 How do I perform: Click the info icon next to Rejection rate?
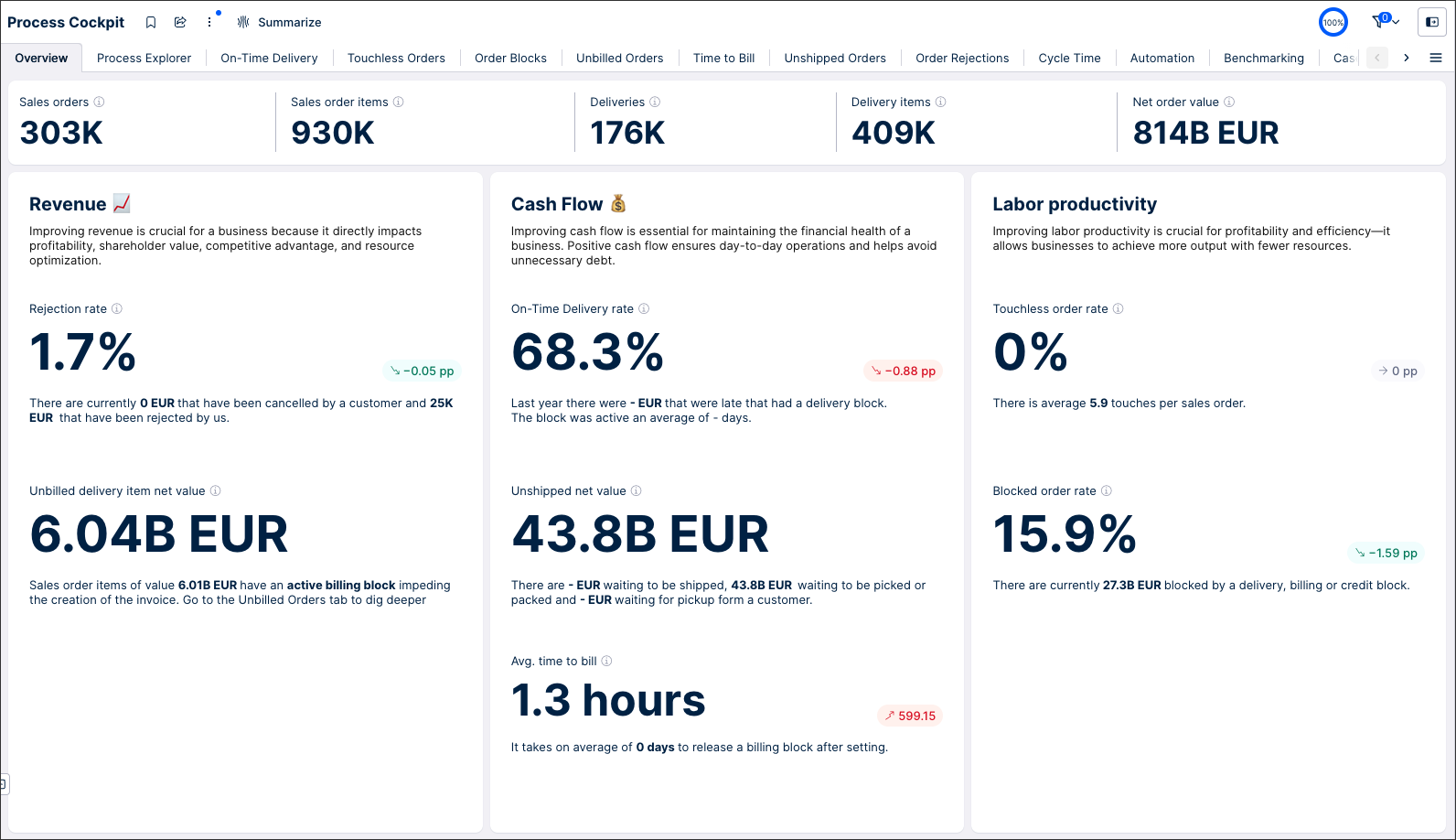[x=116, y=308]
